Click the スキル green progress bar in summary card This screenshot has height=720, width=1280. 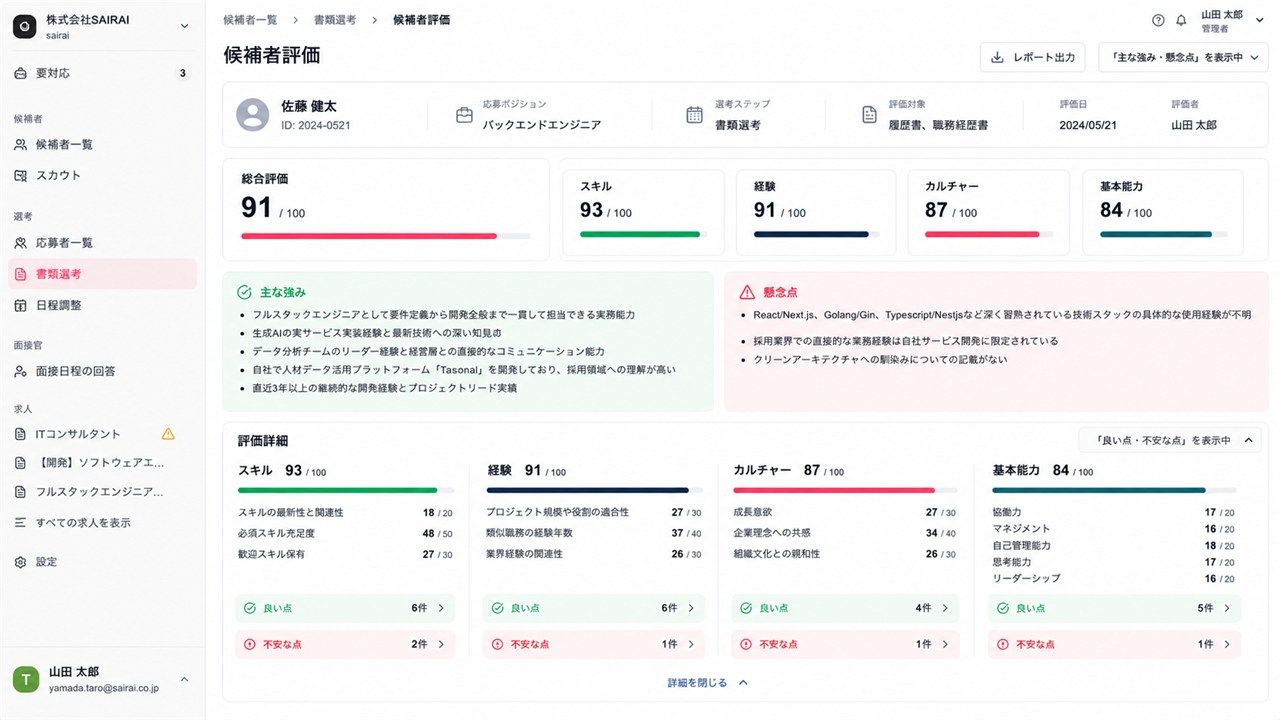tap(643, 234)
